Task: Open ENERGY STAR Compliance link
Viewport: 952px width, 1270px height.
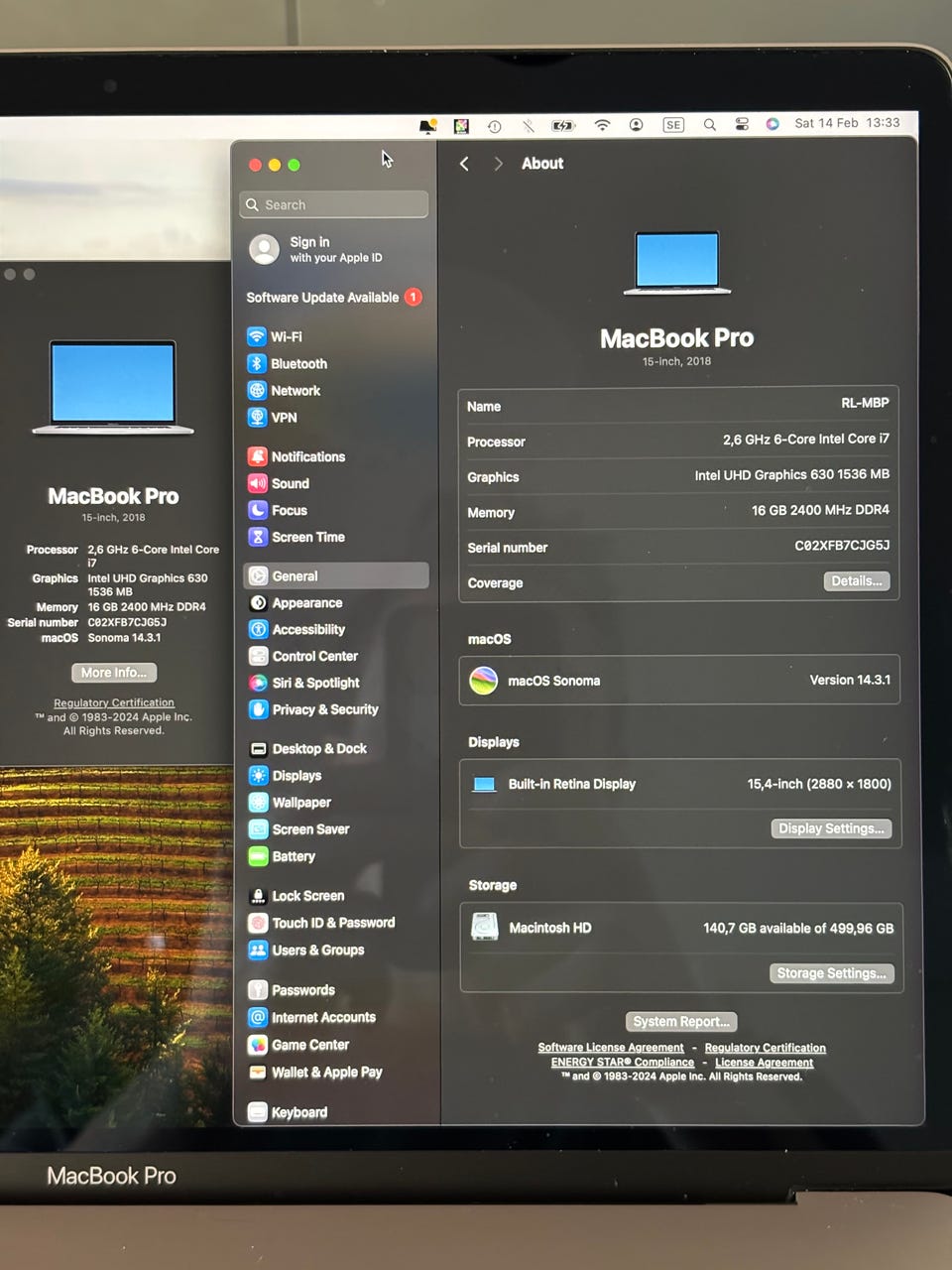Action: pos(623,1062)
